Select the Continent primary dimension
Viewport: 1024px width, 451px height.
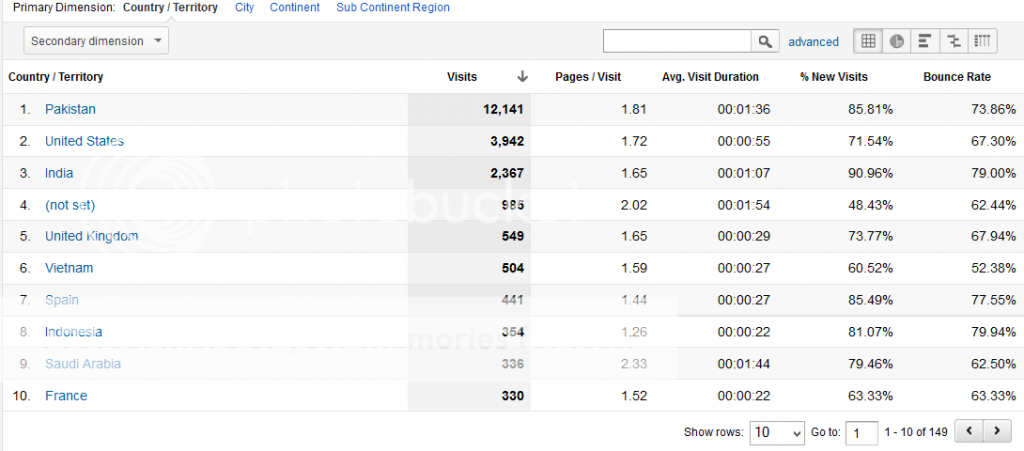pyautogui.click(x=295, y=8)
